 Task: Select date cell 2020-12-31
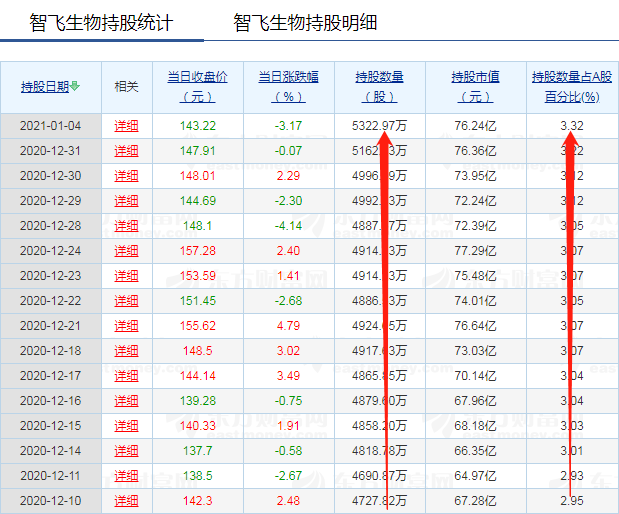(51, 151)
